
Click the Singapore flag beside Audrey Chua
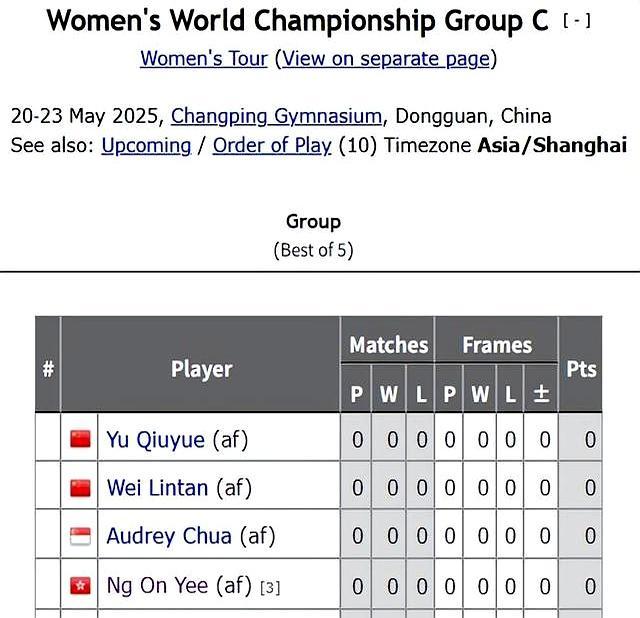80,536
